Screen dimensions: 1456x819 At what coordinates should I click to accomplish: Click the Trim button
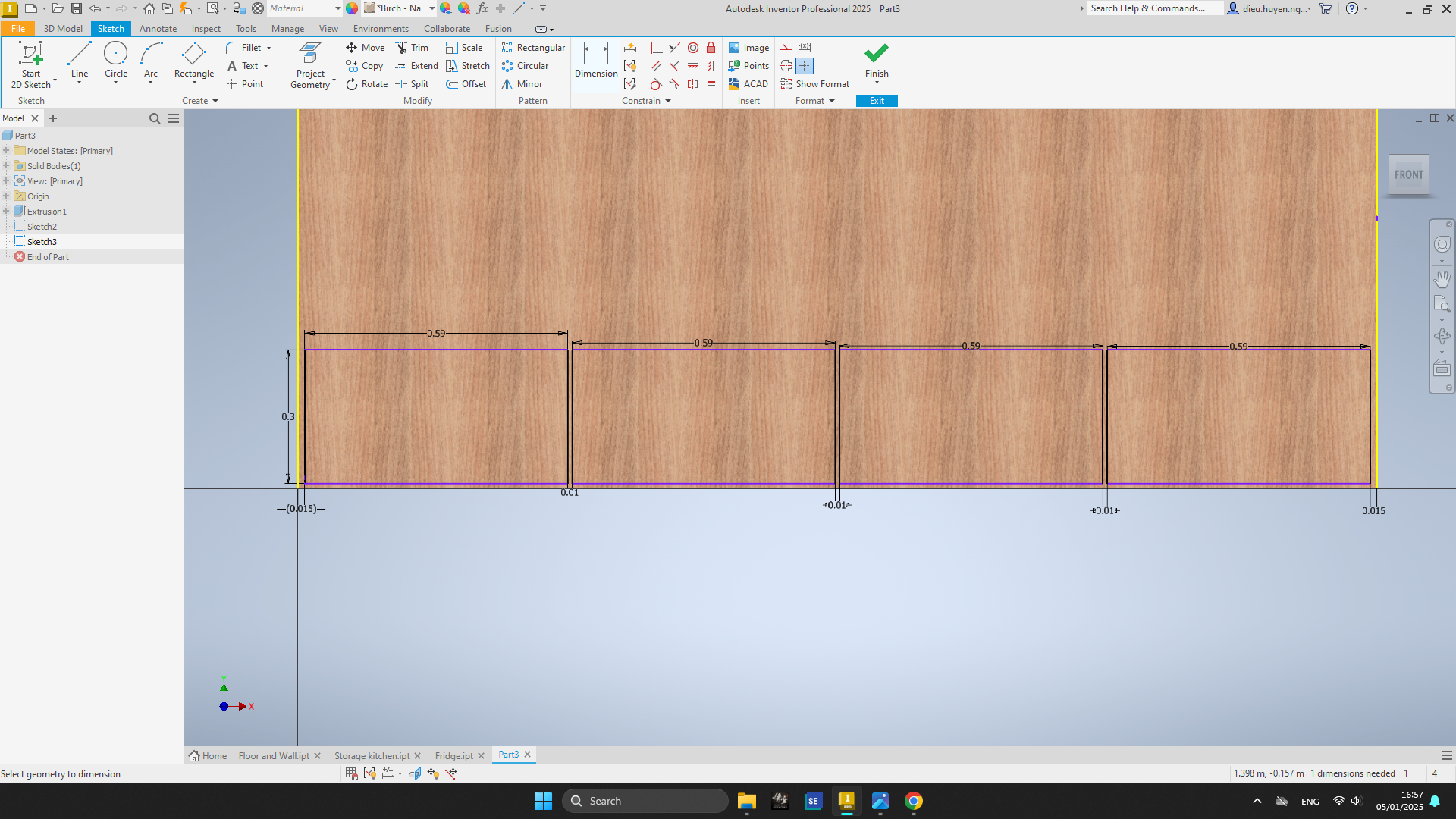point(412,48)
